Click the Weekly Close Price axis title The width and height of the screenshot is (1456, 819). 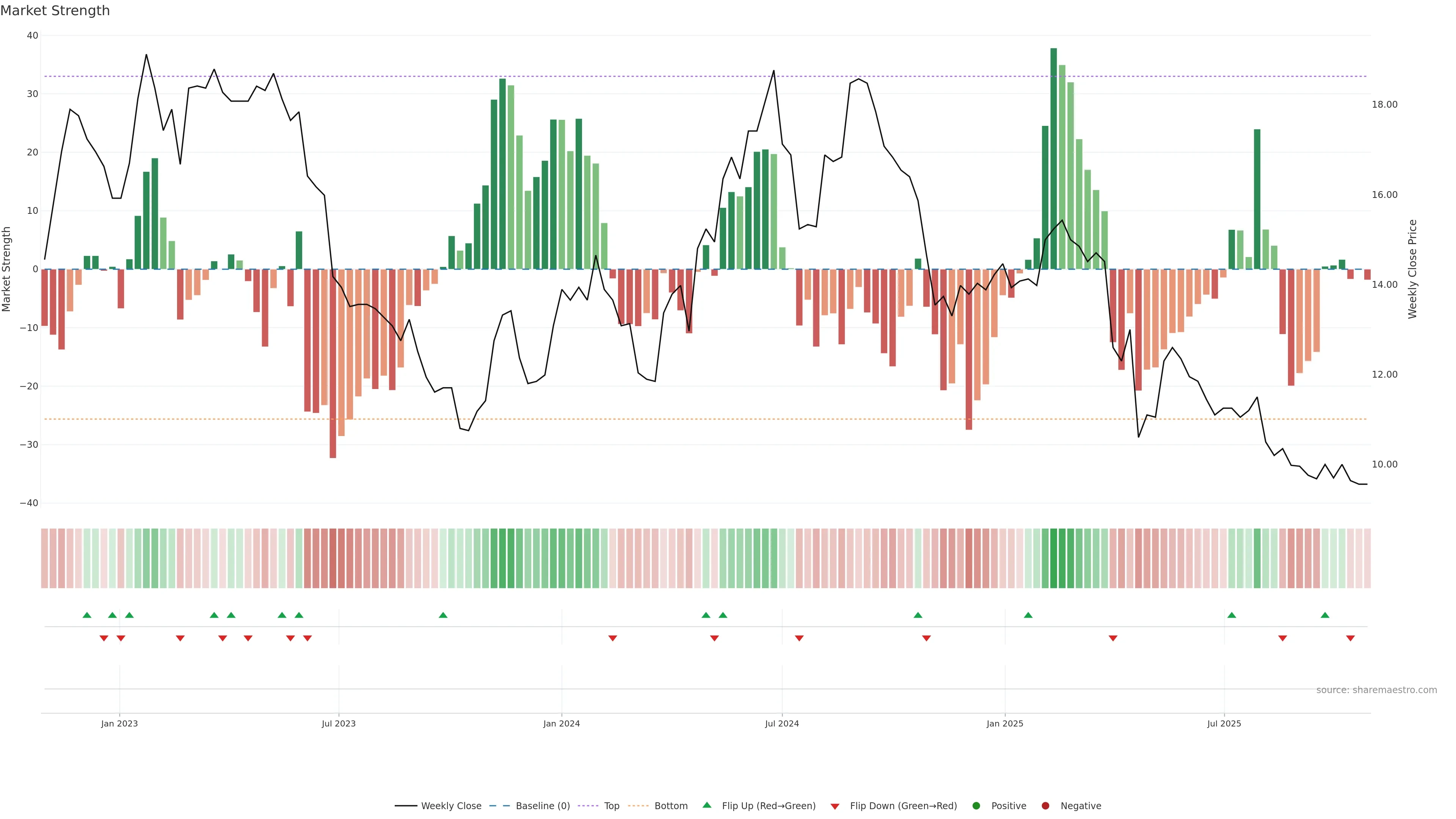pyautogui.click(x=1412, y=269)
